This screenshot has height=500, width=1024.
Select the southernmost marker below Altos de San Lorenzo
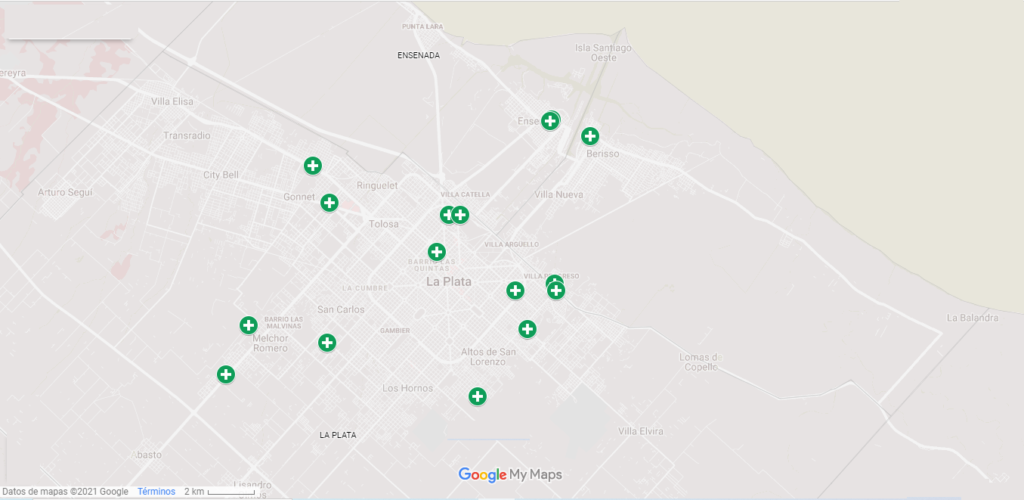477,396
